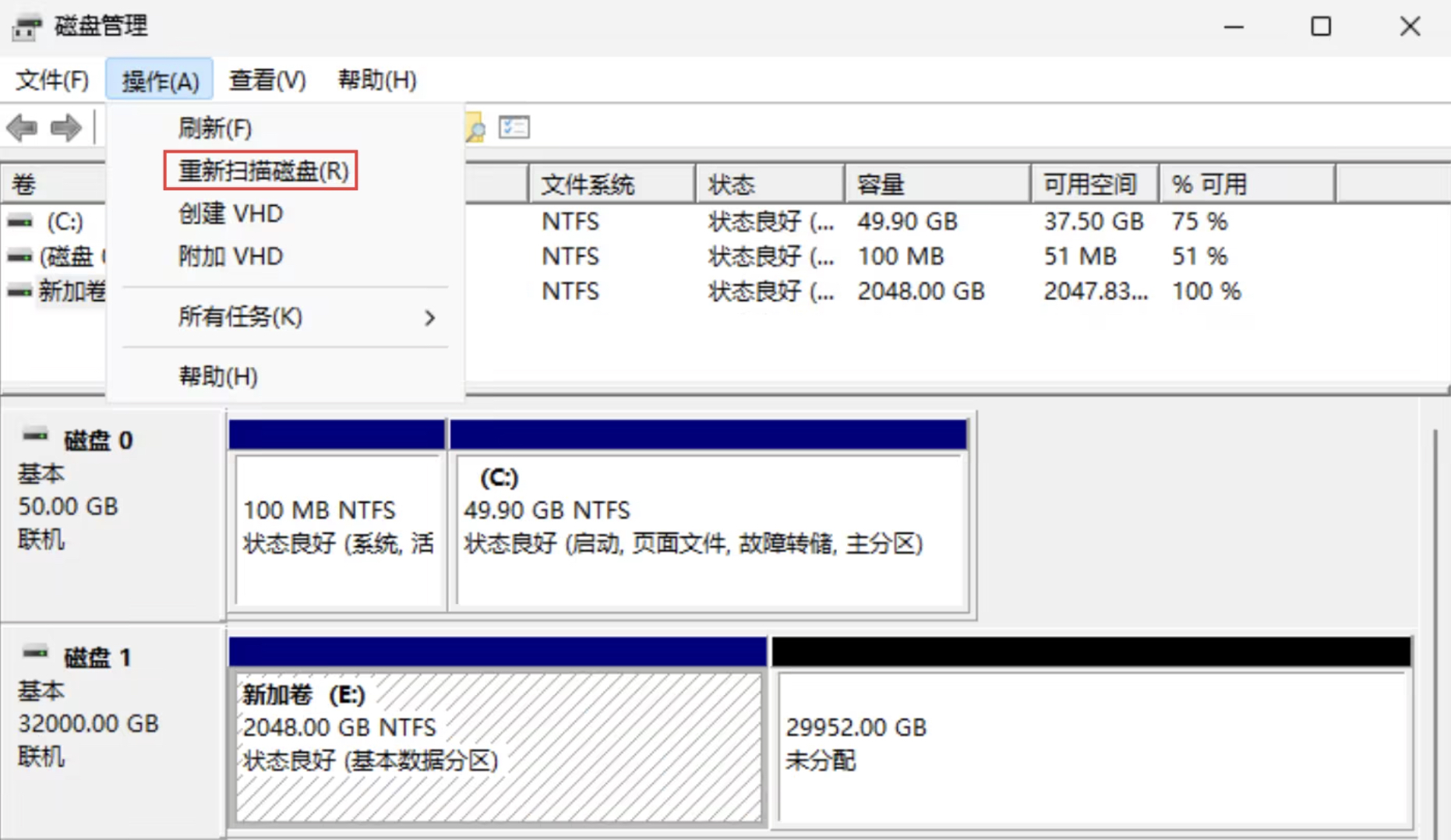
Task: Select the (磁盘 volume name in the list
Action: coord(72,256)
